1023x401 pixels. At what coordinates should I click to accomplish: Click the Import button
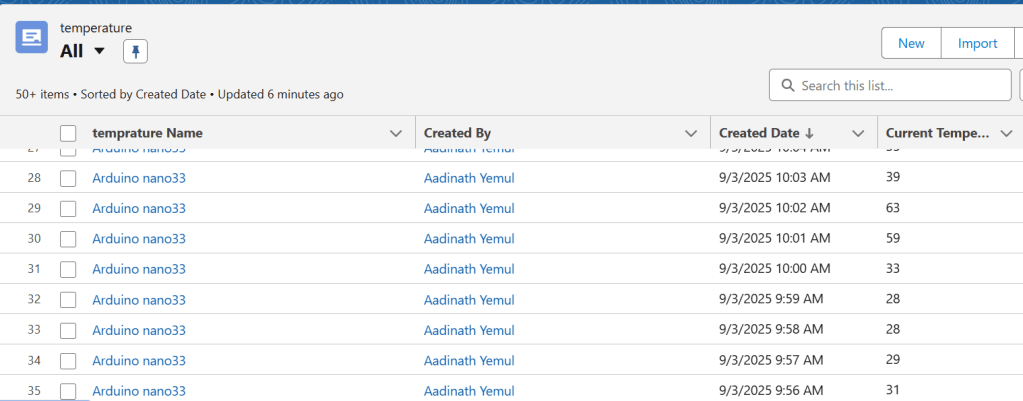[977, 43]
